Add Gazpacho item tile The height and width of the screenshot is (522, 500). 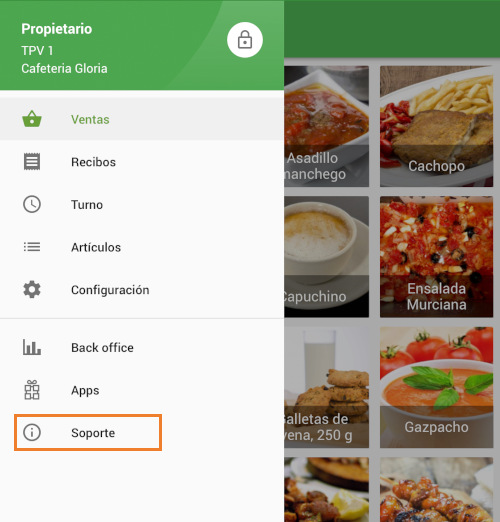436,387
